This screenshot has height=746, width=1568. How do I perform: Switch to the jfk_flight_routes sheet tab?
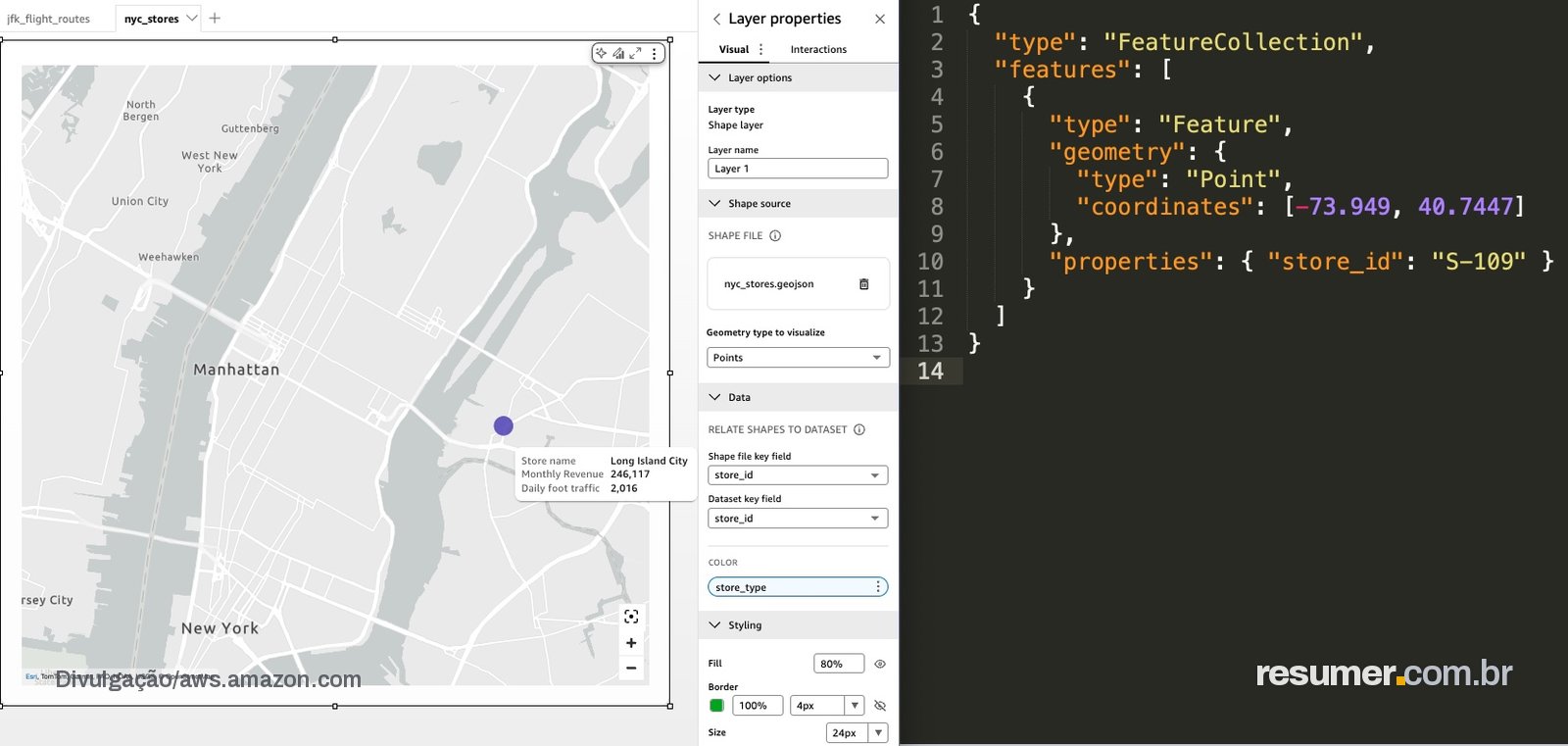pyautogui.click(x=49, y=19)
